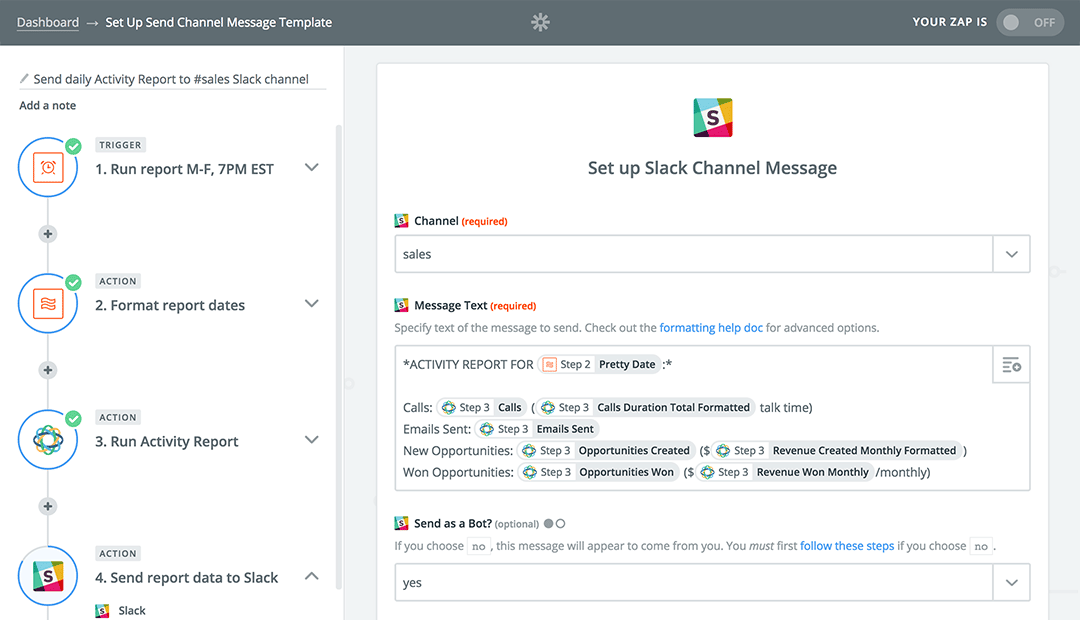Add step via plus after step 2
The image size is (1080, 620).
point(48,370)
